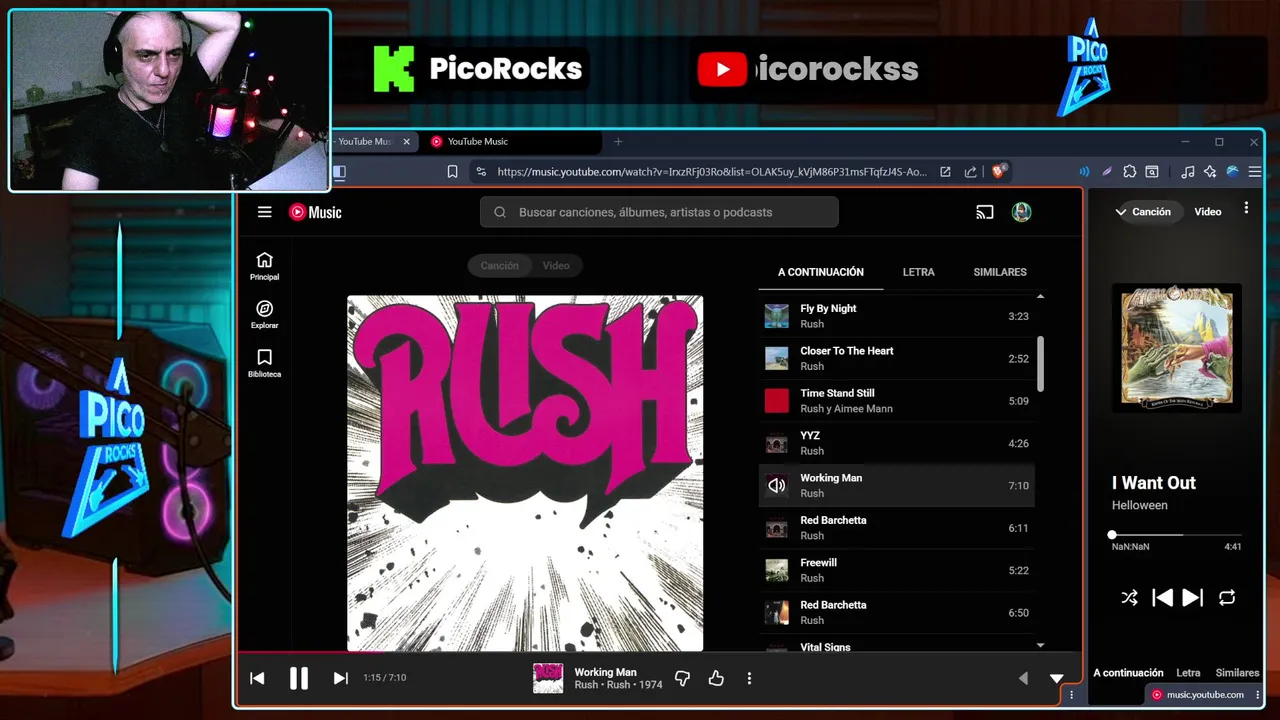Open Biblioteca in the sidebar
This screenshot has width=1280, height=720.
pos(264,363)
